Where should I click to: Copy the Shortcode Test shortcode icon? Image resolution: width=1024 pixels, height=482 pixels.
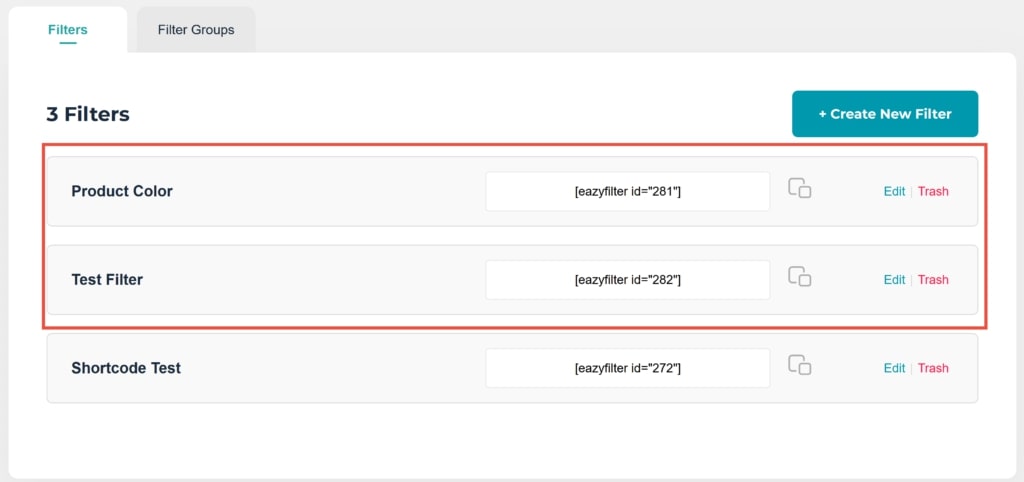(x=799, y=364)
